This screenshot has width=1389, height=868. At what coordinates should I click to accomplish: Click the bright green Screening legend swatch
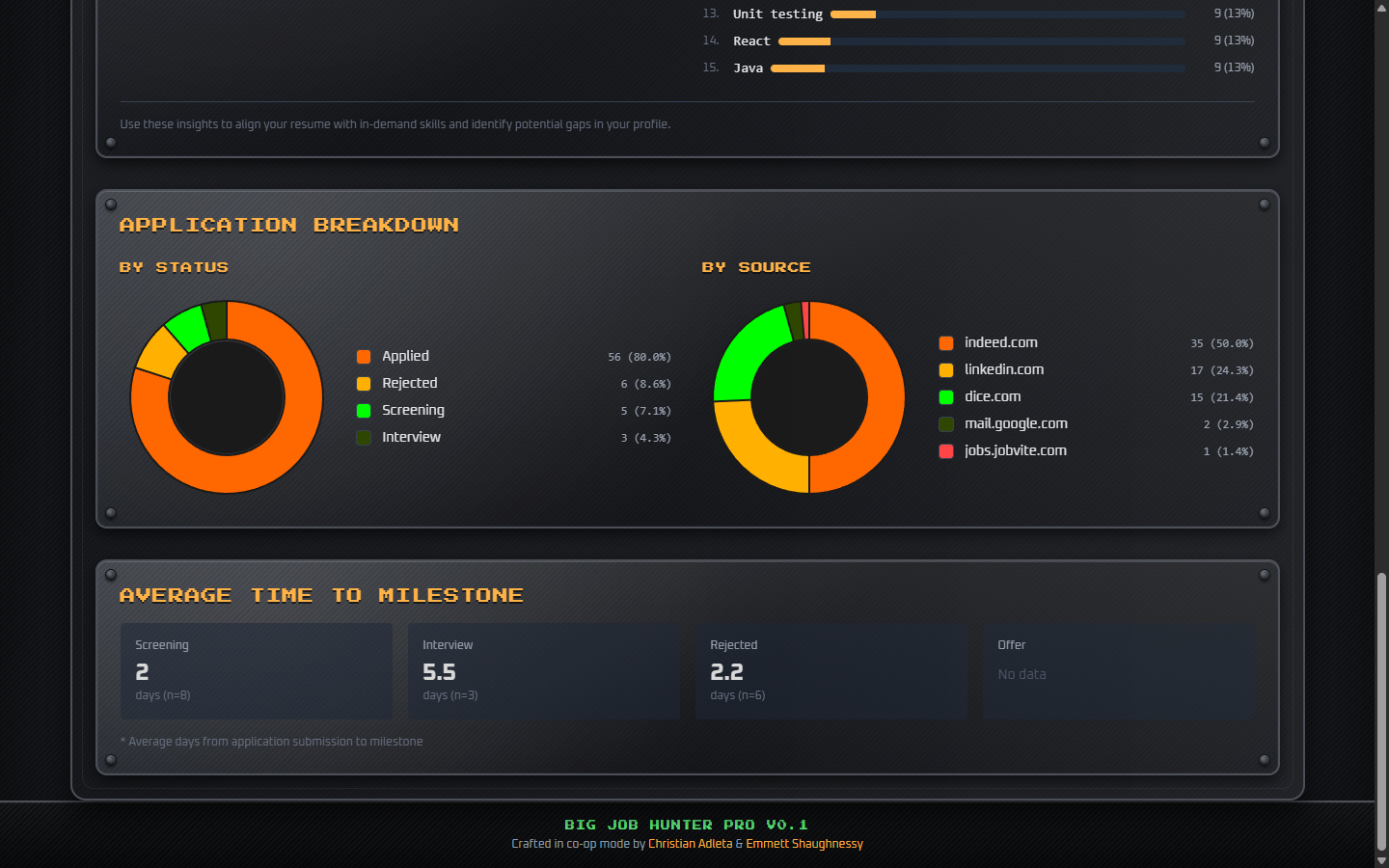[364, 411]
